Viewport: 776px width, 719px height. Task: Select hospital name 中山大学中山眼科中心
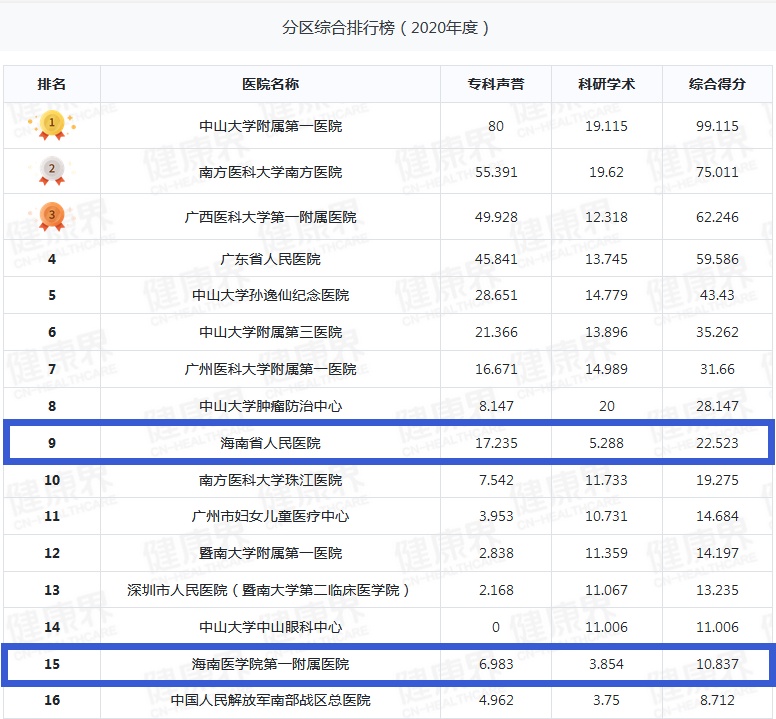(x=271, y=627)
